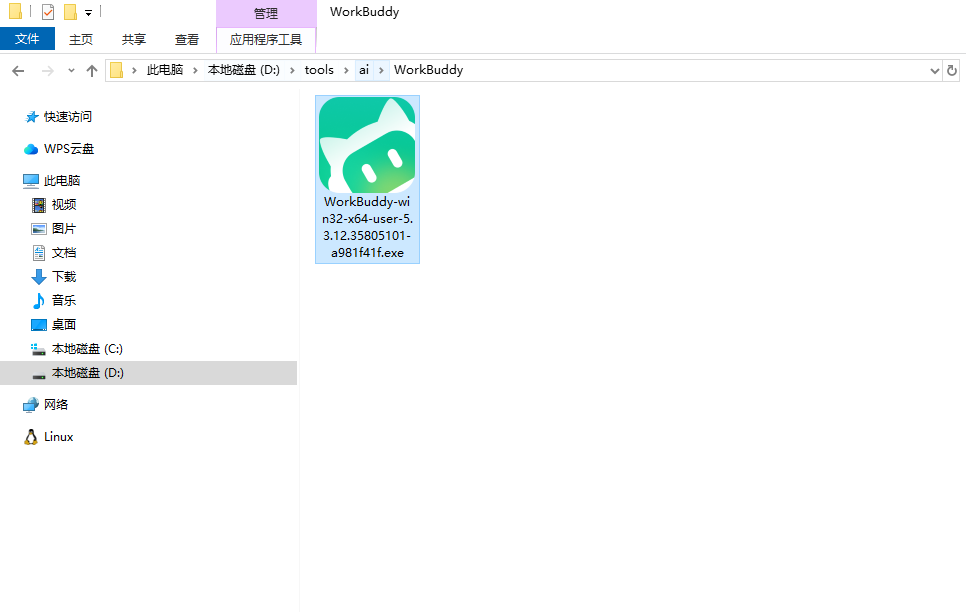Open the customize quick access toolbar dropdown
Viewport: 966px width, 612px height.
click(89, 12)
